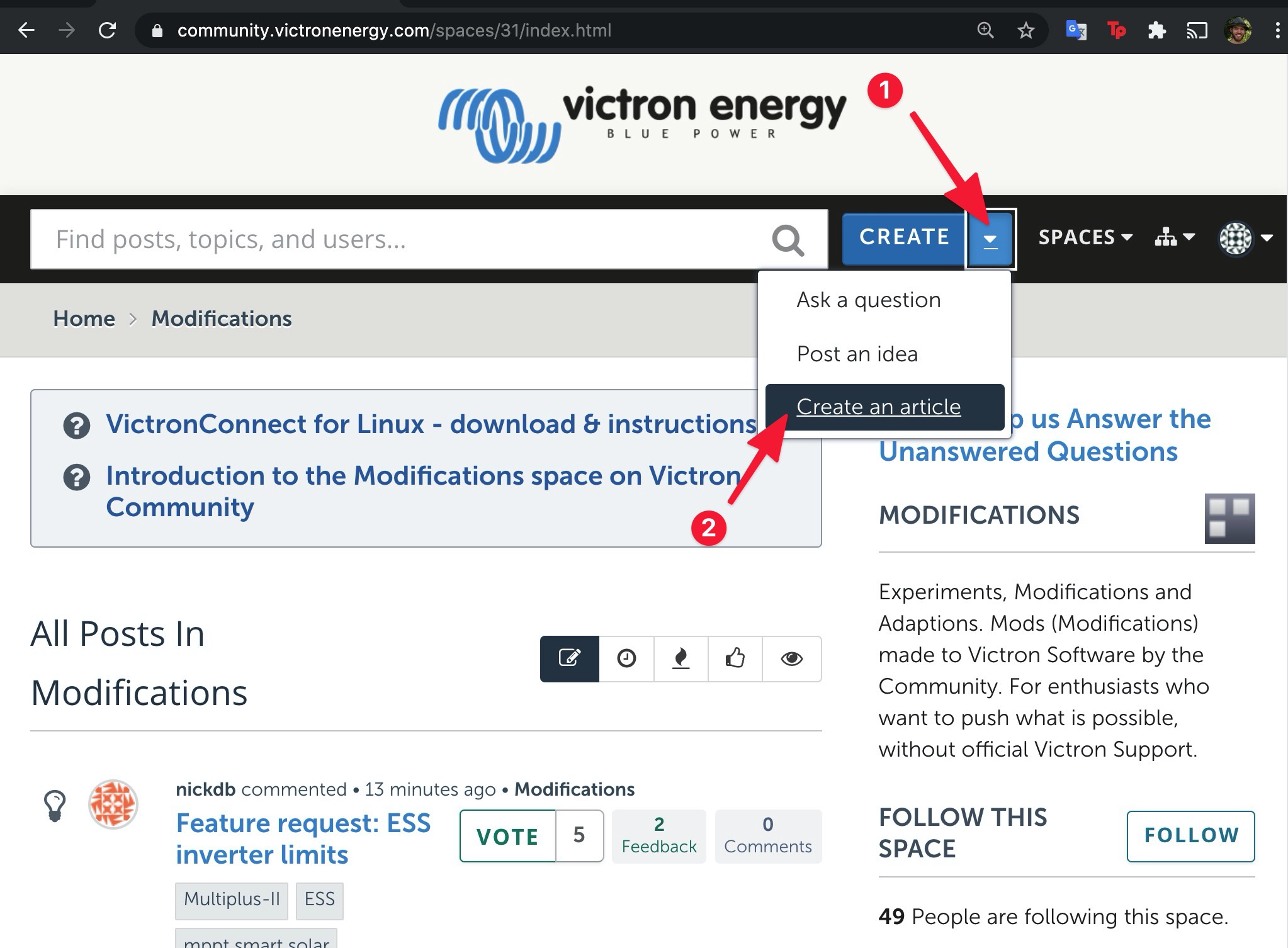Click the lightbulb idea icon beside nickdb post
1288x948 pixels.
click(x=55, y=805)
